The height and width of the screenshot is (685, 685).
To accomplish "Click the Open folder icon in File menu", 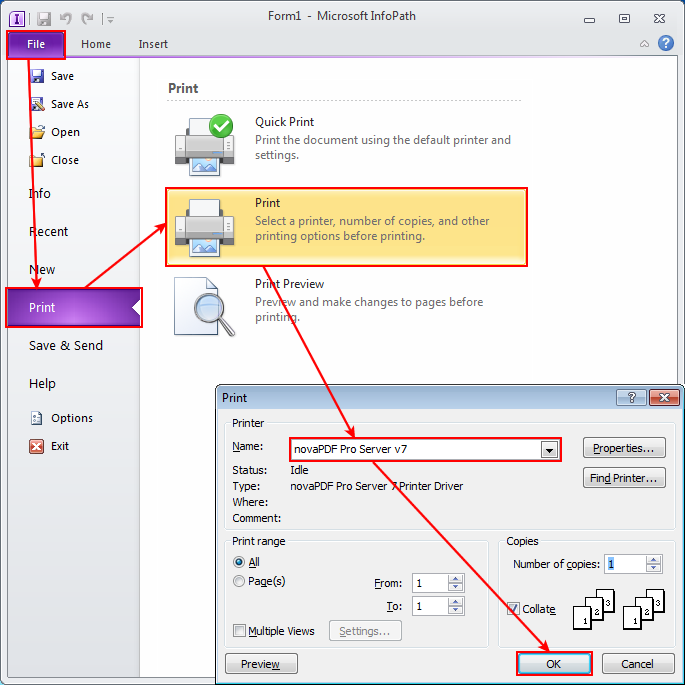I will (37, 132).
